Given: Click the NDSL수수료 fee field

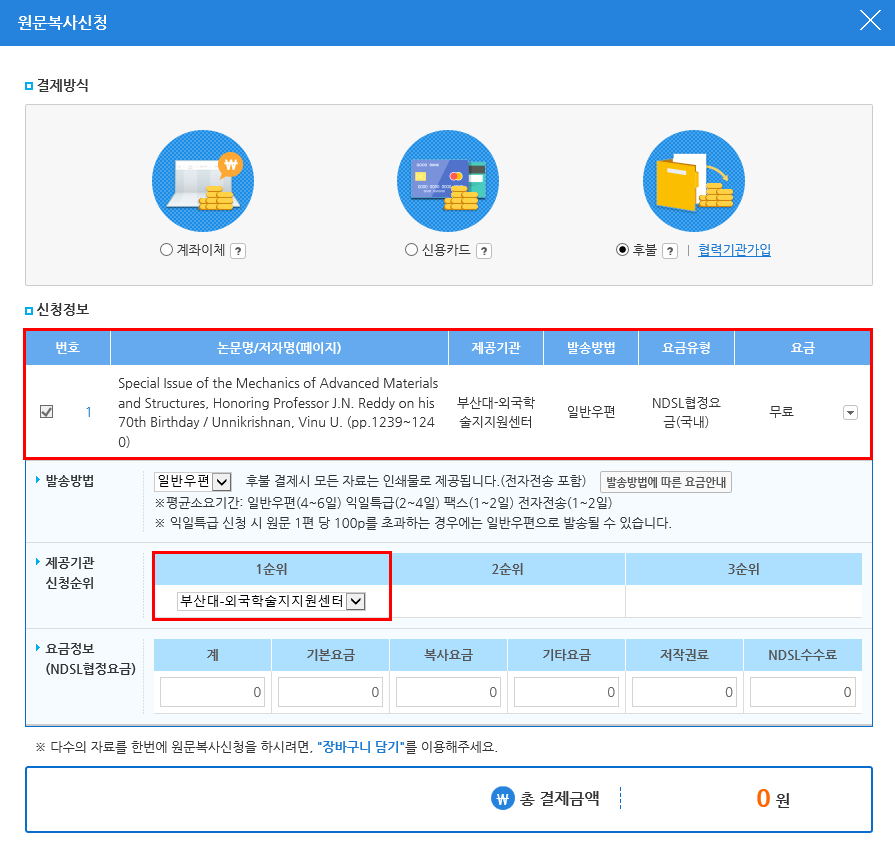Looking at the screenshot, I should click(x=803, y=692).
